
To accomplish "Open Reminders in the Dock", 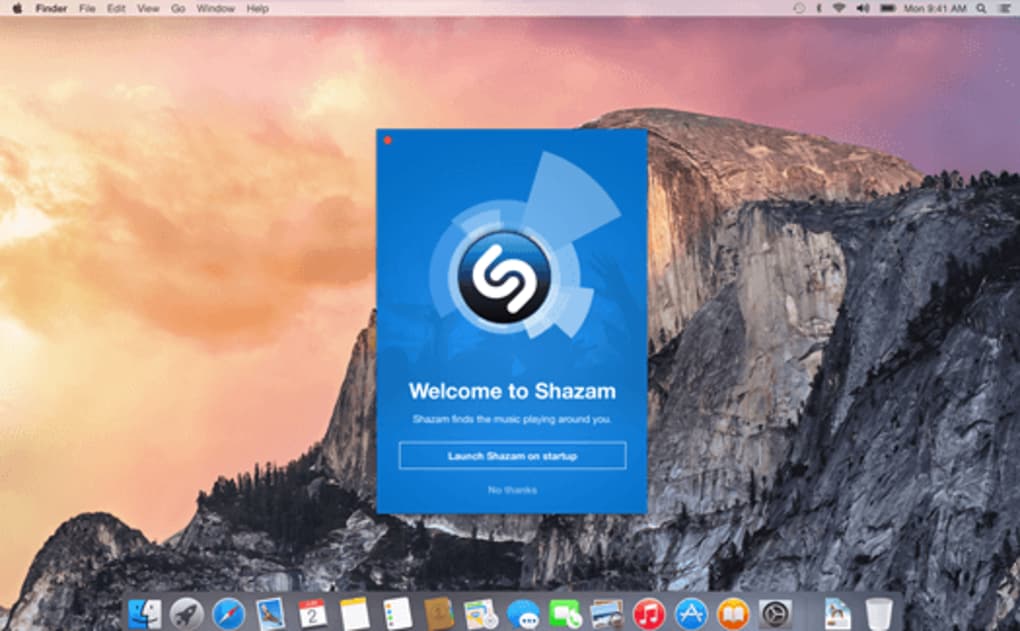I will pyautogui.click(x=397, y=613).
